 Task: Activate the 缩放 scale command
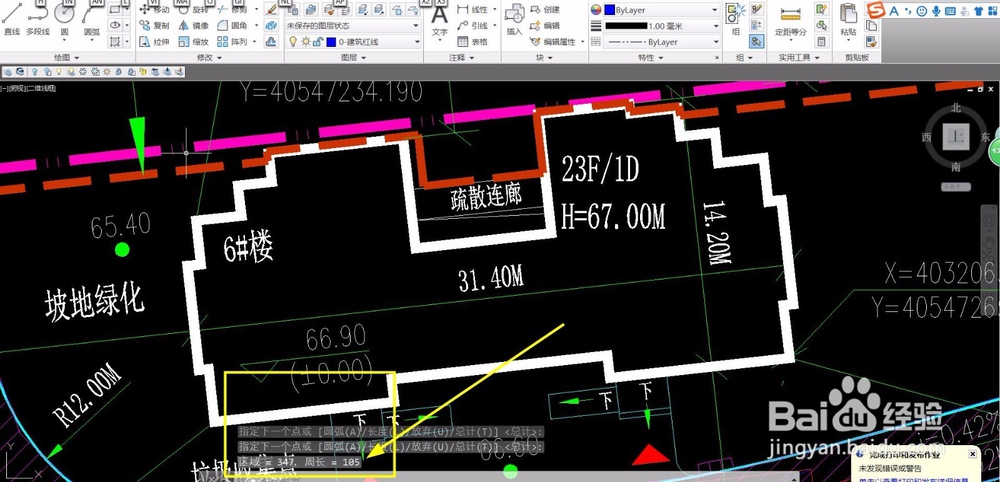[193, 41]
